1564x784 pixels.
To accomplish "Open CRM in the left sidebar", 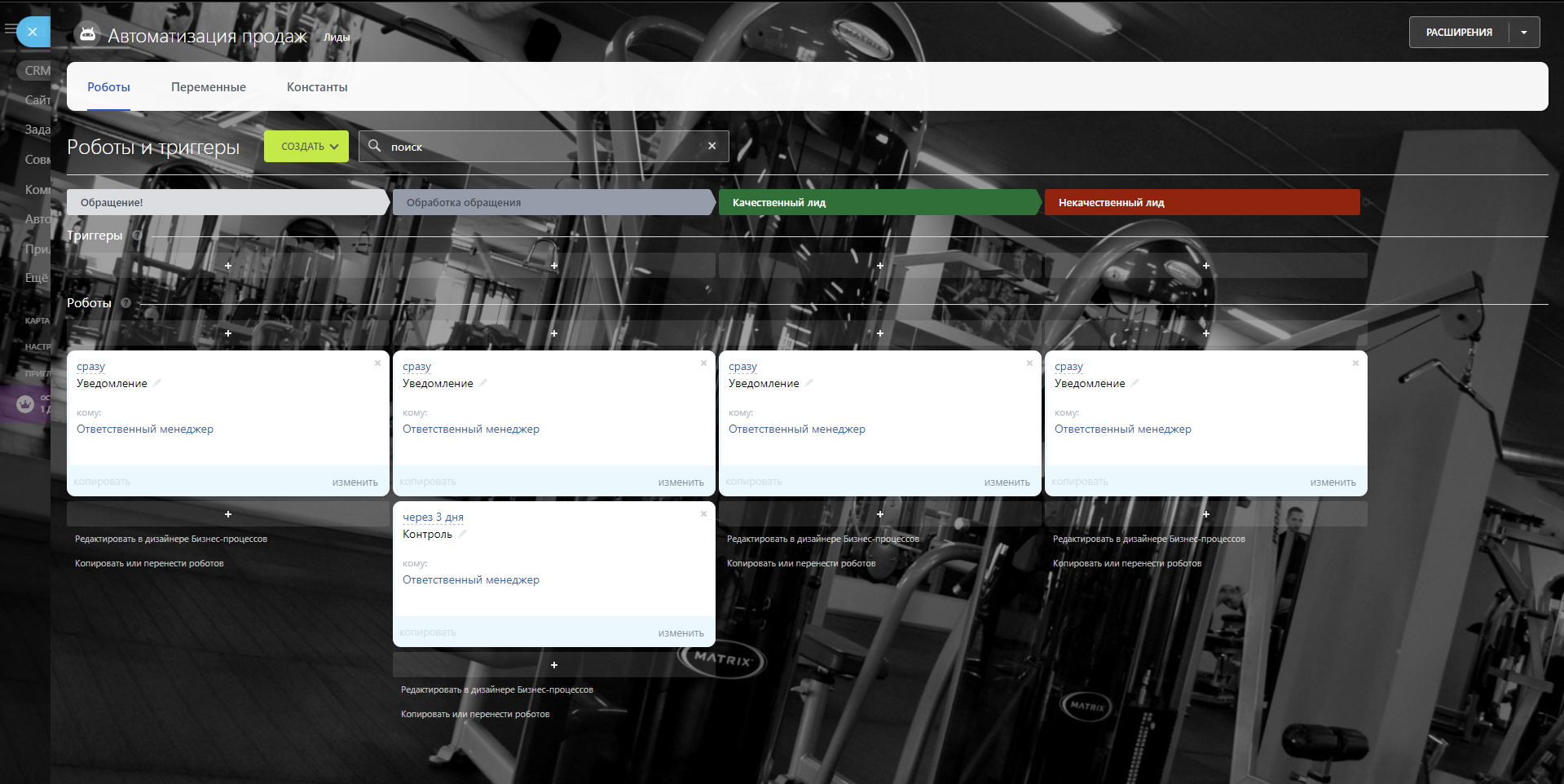I will [37, 71].
